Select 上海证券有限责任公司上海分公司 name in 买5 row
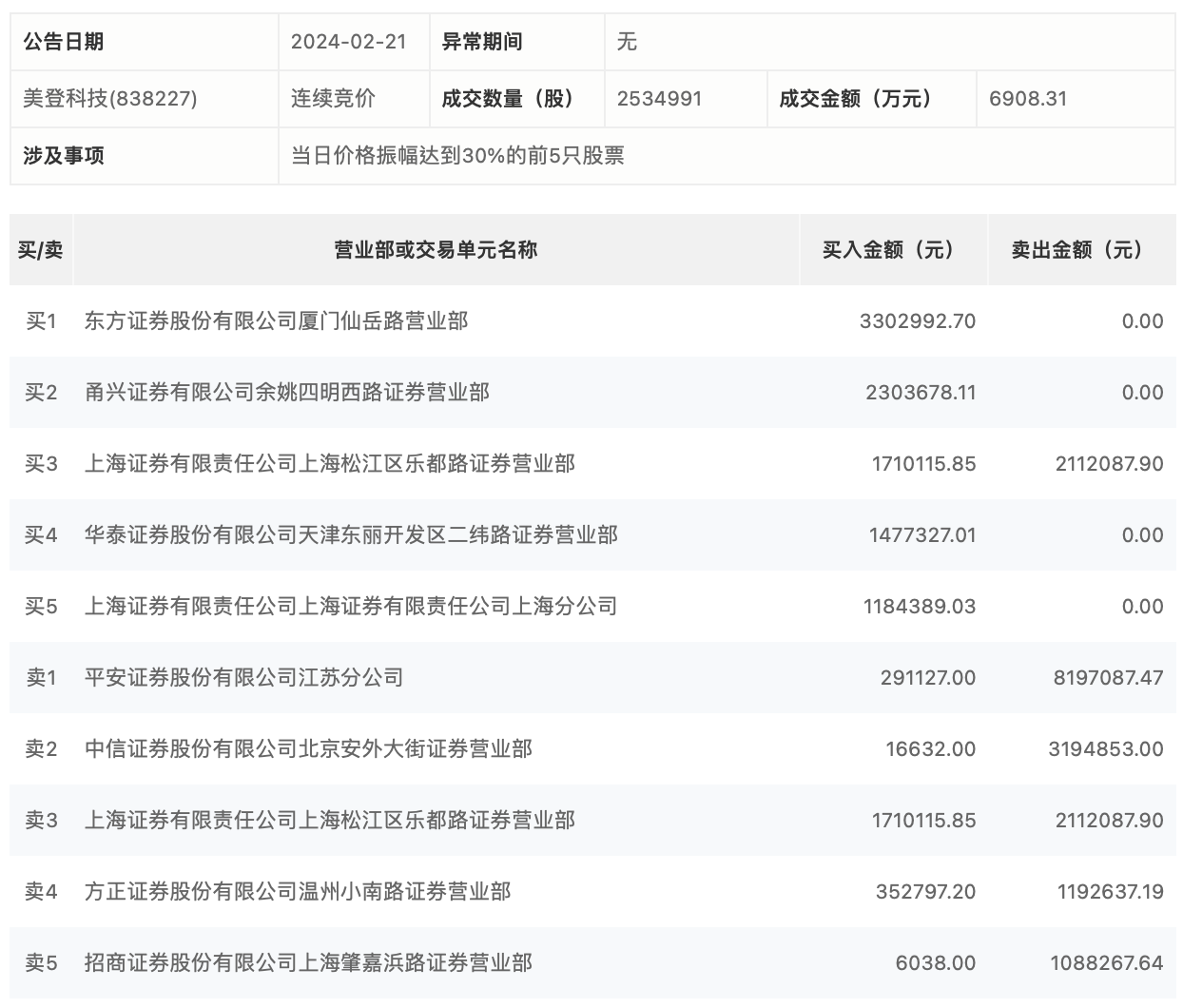Image resolution: width=1183 pixels, height=1008 pixels. 351,607
